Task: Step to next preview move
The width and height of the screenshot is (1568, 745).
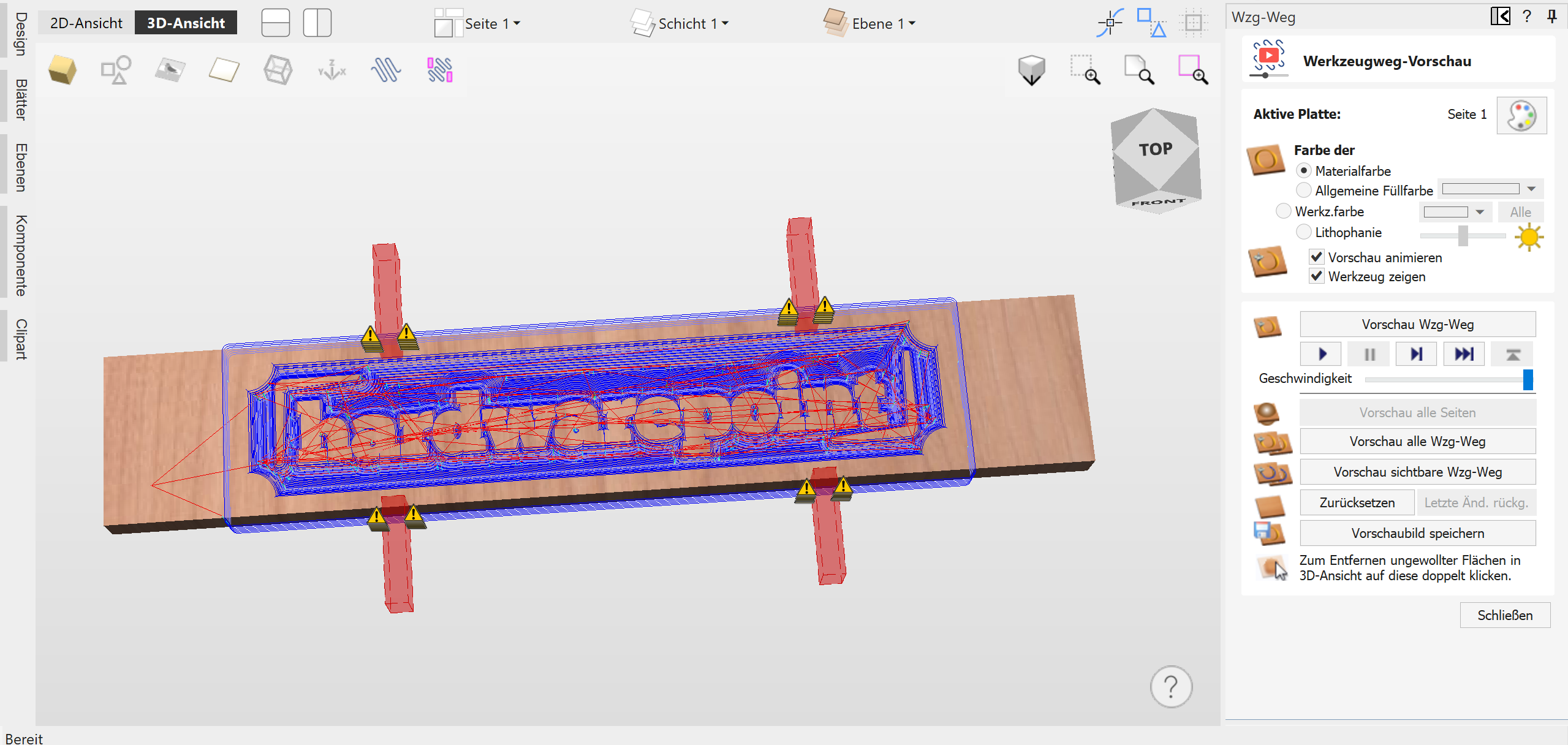Action: pos(1417,354)
